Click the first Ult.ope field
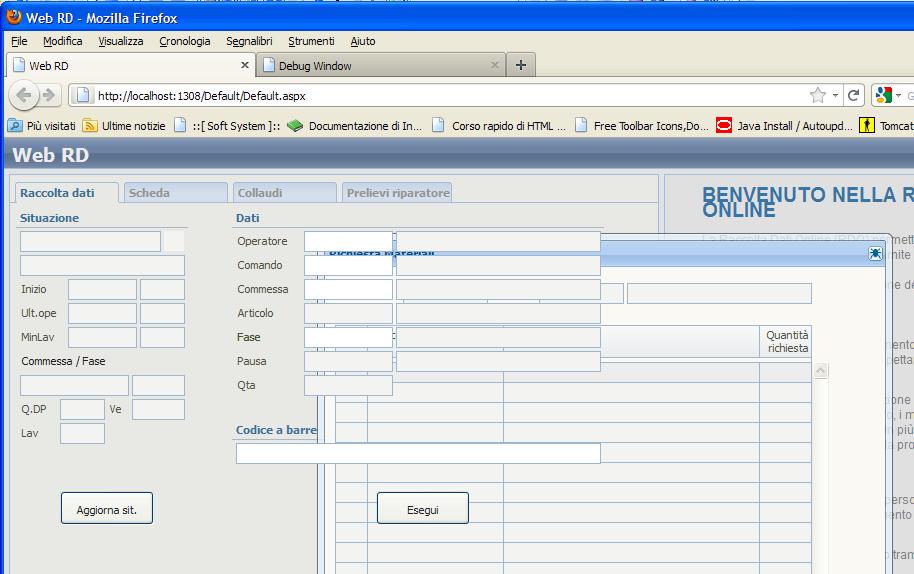Screen dimensions: 914x574 (x=103, y=313)
